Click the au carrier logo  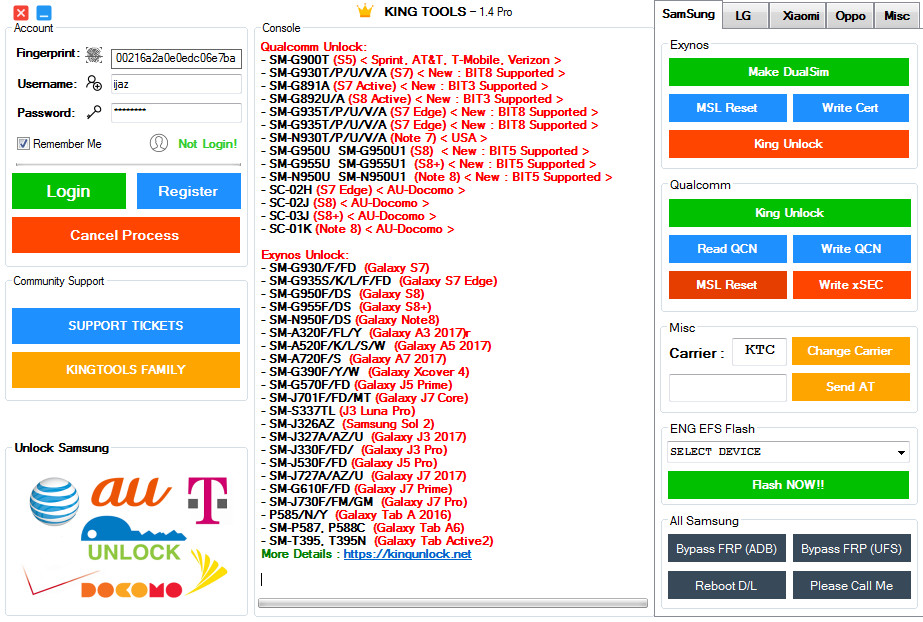point(131,492)
